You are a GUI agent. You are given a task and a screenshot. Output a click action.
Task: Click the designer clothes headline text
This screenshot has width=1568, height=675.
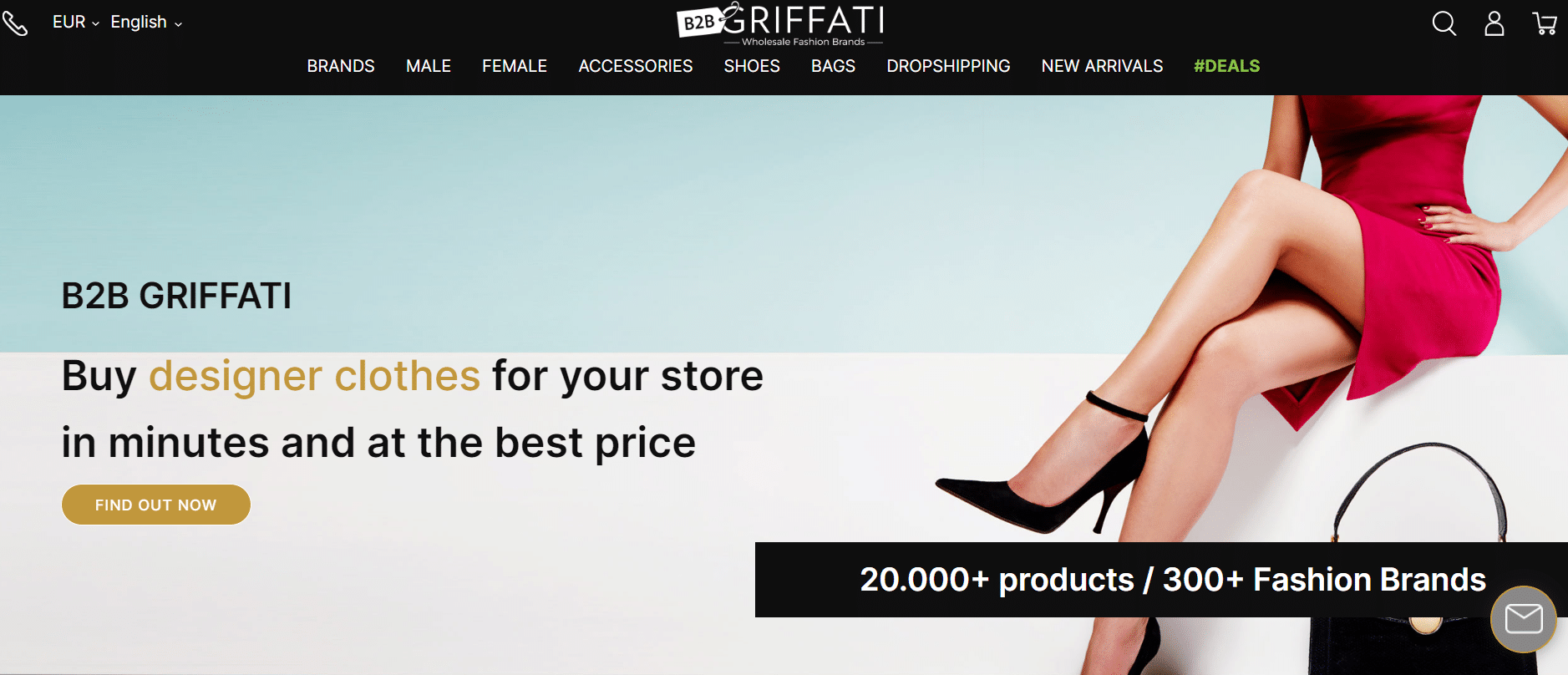314,376
